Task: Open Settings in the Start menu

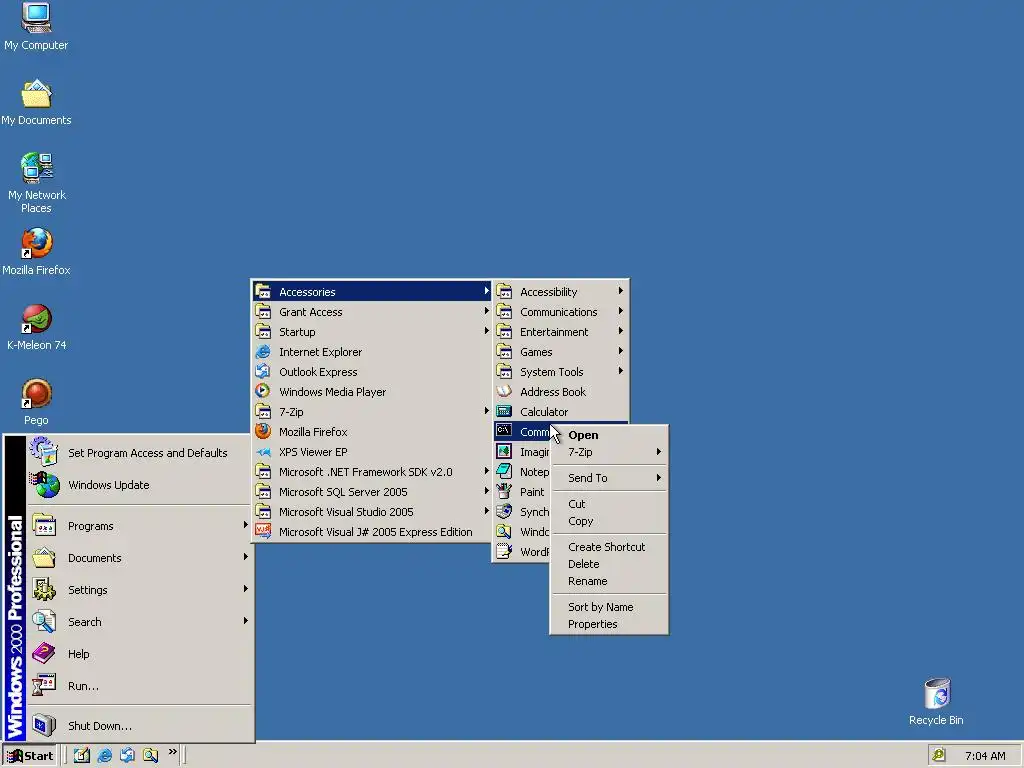Action: point(140,590)
